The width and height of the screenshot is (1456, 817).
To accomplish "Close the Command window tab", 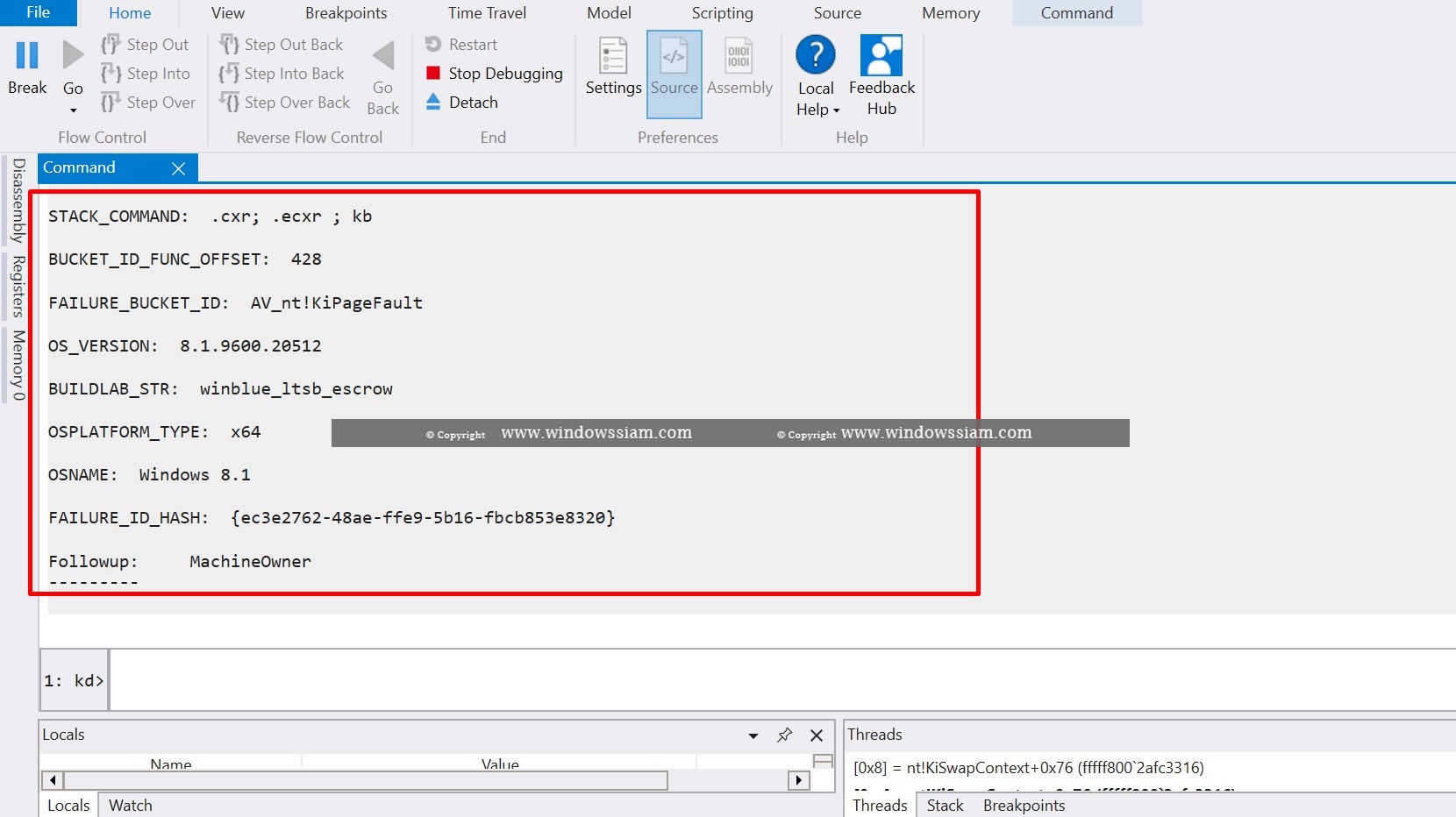I will coord(178,168).
